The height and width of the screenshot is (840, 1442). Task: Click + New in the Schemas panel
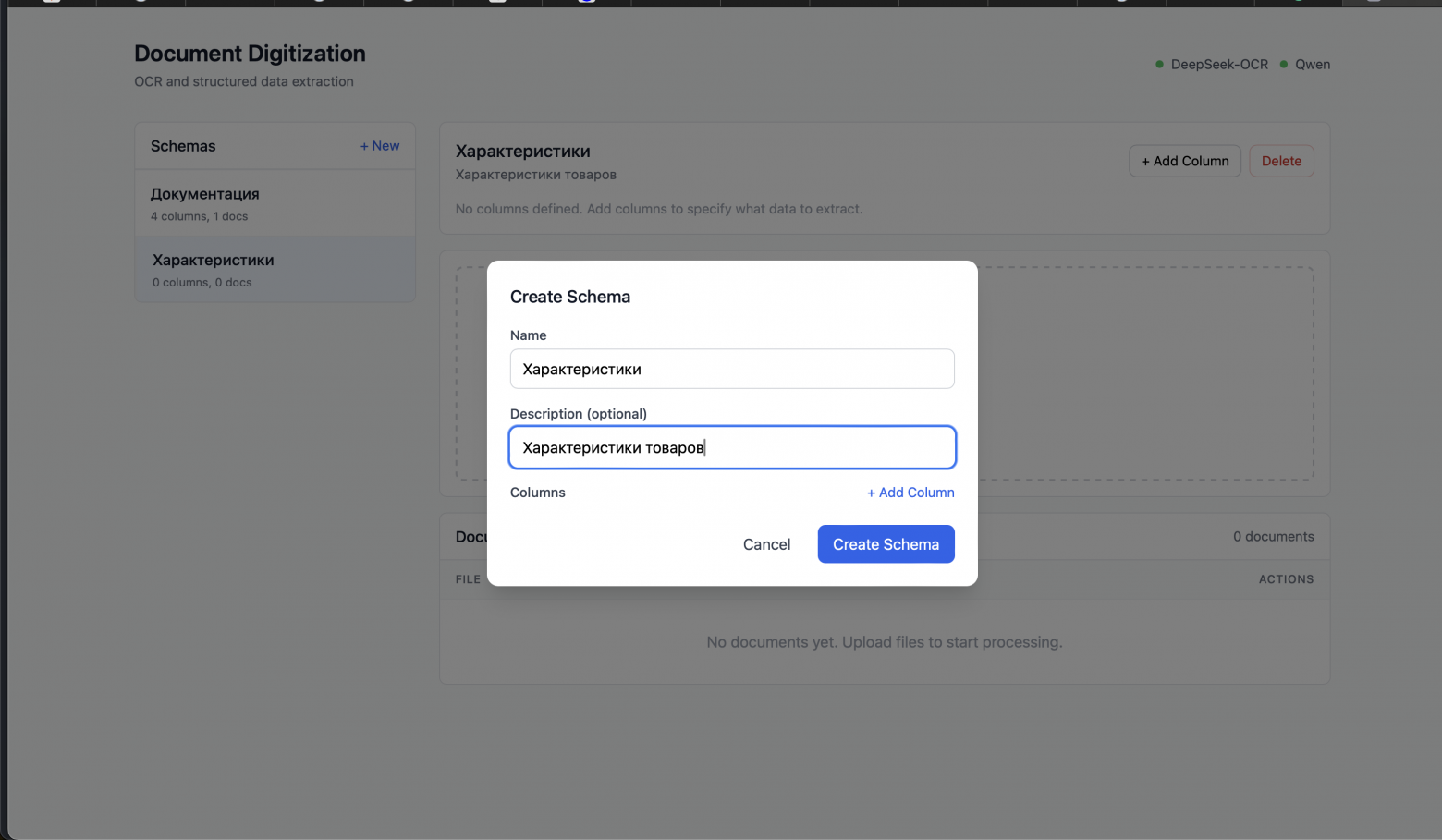[x=379, y=146]
